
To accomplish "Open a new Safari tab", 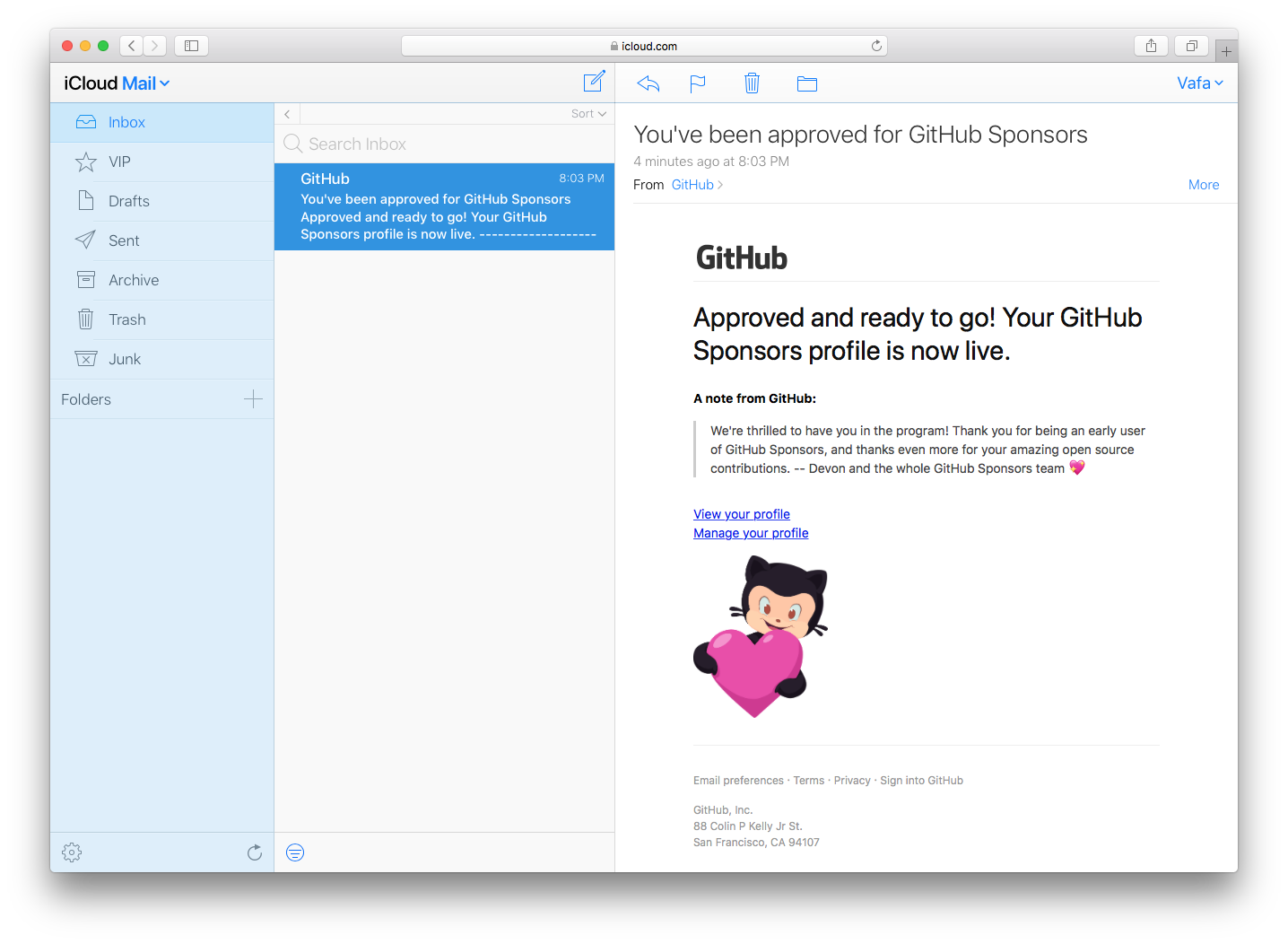I will pos(1226,51).
